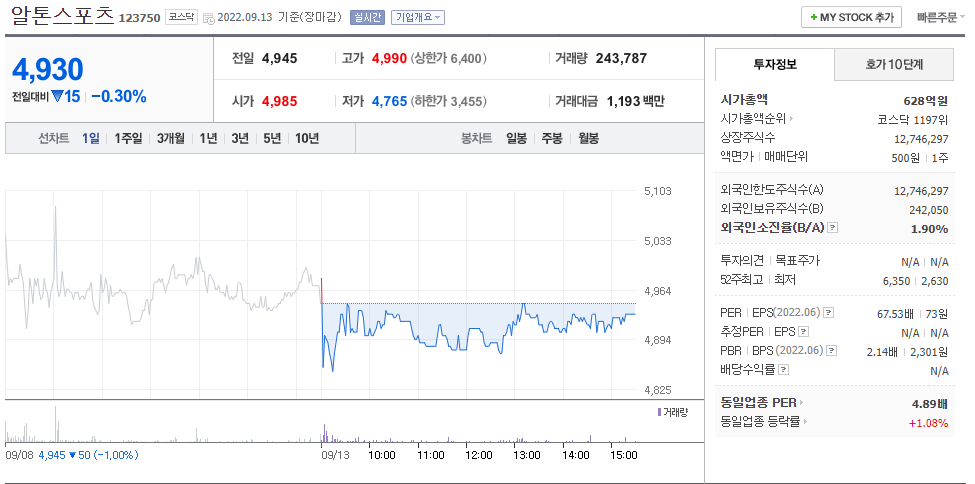Image resolution: width=975 pixels, height=484 pixels.
Task: Select the 1일 line chart period
Action: click(x=91, y=138)
